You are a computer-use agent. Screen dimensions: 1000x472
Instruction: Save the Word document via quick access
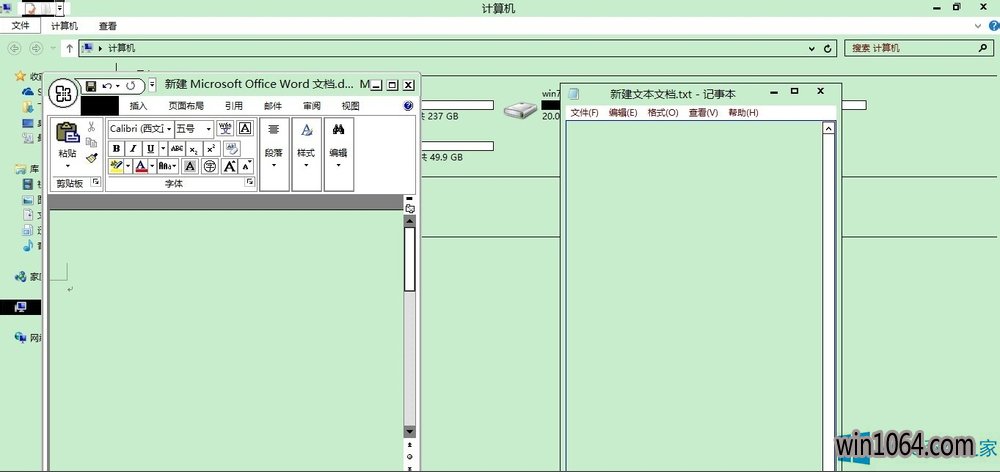(x=91, y=85)
